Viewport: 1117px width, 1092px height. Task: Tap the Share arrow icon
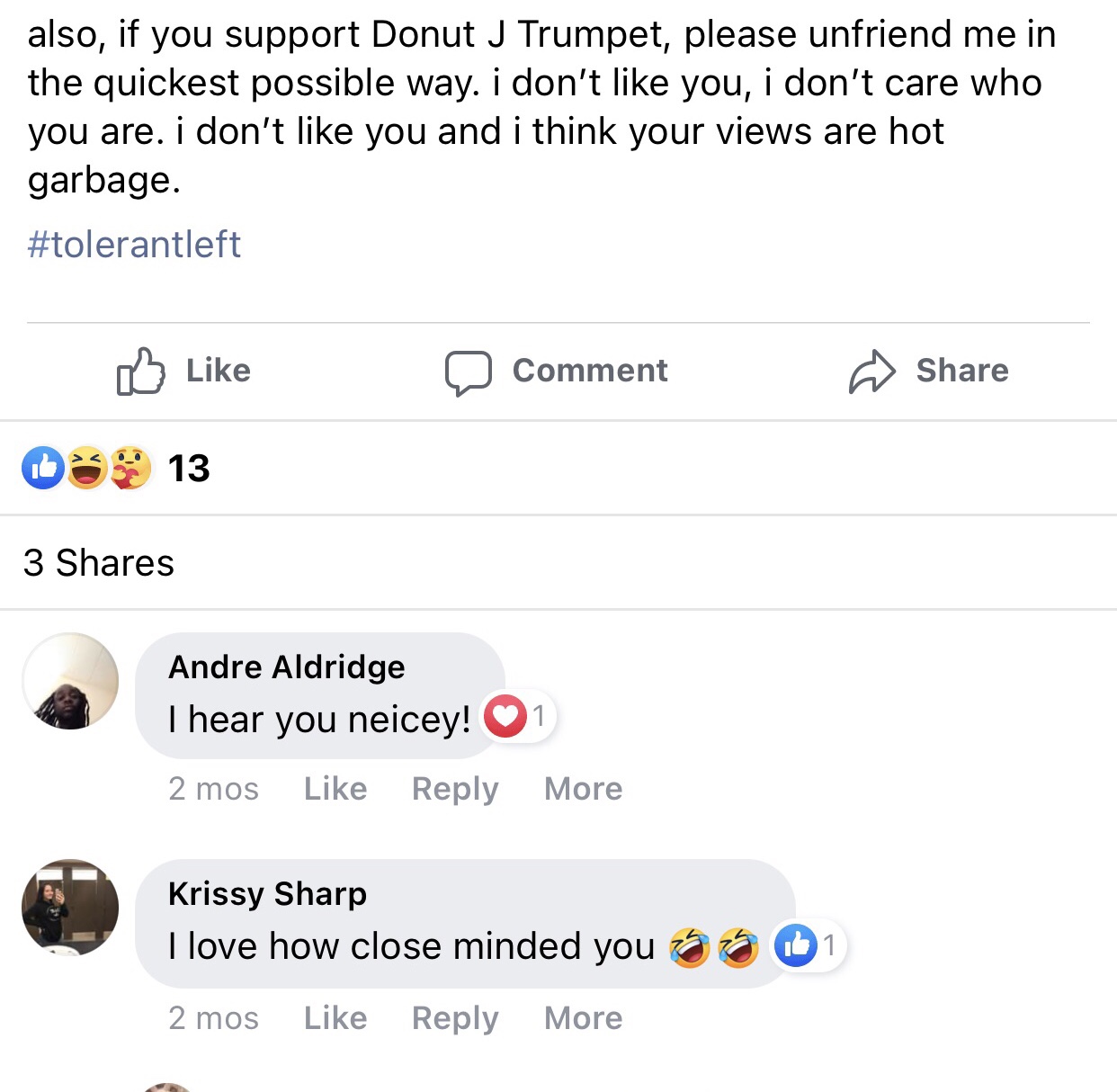[x=871, y=371]
